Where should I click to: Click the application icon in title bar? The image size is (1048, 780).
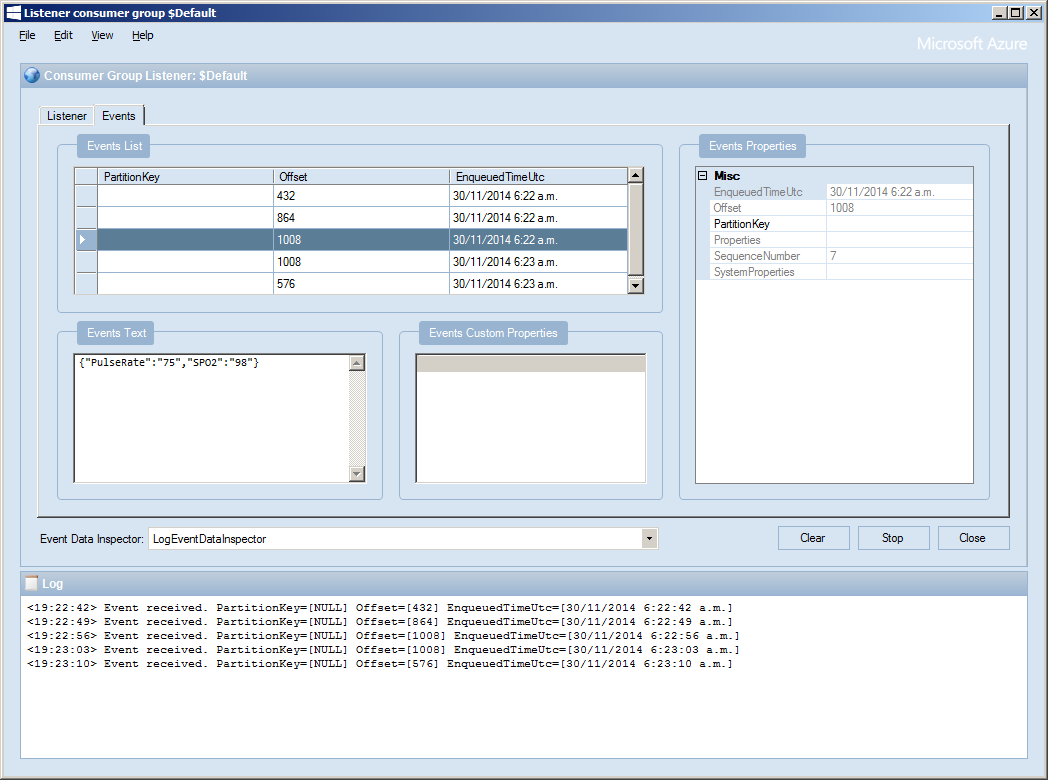pos(13,13)
